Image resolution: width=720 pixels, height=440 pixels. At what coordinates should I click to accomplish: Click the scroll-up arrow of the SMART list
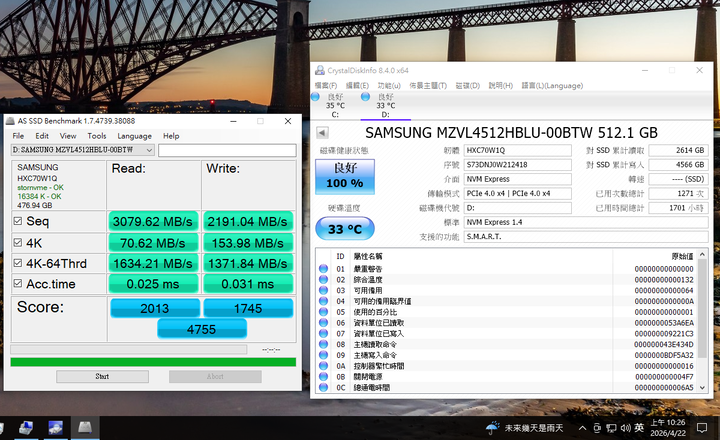[x=702, y=254]
